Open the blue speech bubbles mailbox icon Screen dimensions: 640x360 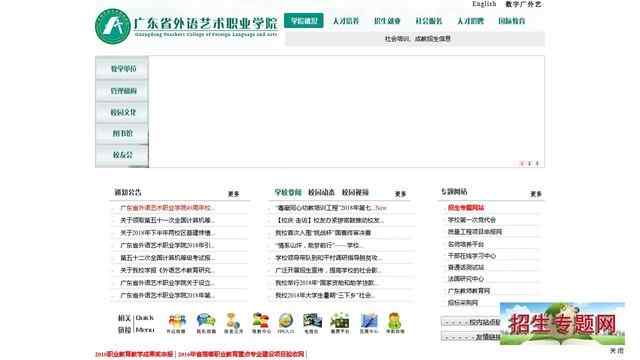pos(206,321)
